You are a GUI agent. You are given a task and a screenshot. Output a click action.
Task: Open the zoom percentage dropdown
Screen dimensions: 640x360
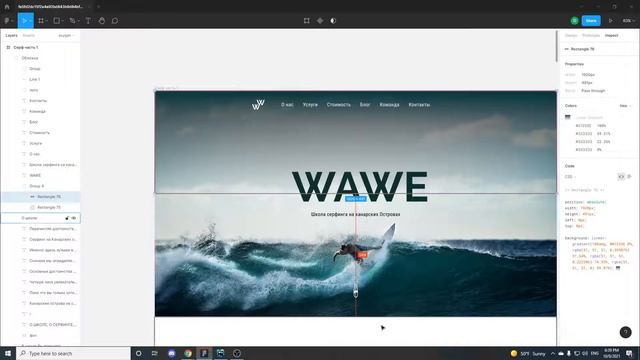pyautogui.click(x=628, y=20)
